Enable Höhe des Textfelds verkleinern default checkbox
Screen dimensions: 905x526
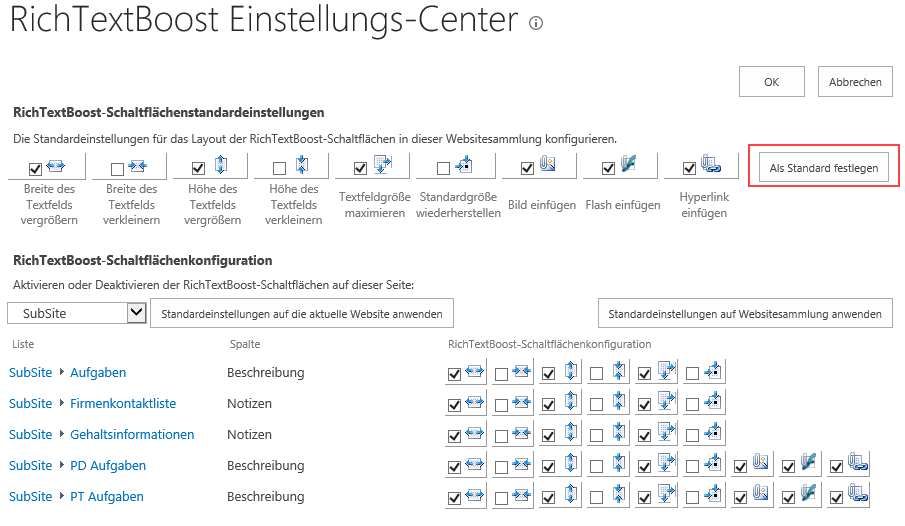tap(279, 168)
